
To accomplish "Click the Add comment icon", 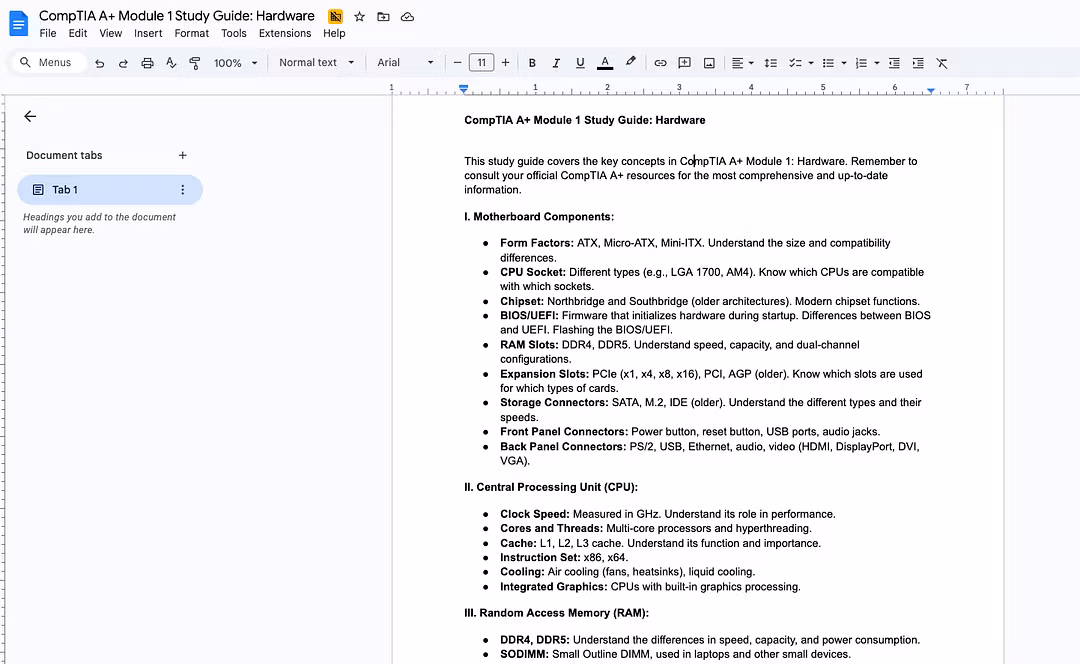I will pyautogui.click(x=685, y=63).
